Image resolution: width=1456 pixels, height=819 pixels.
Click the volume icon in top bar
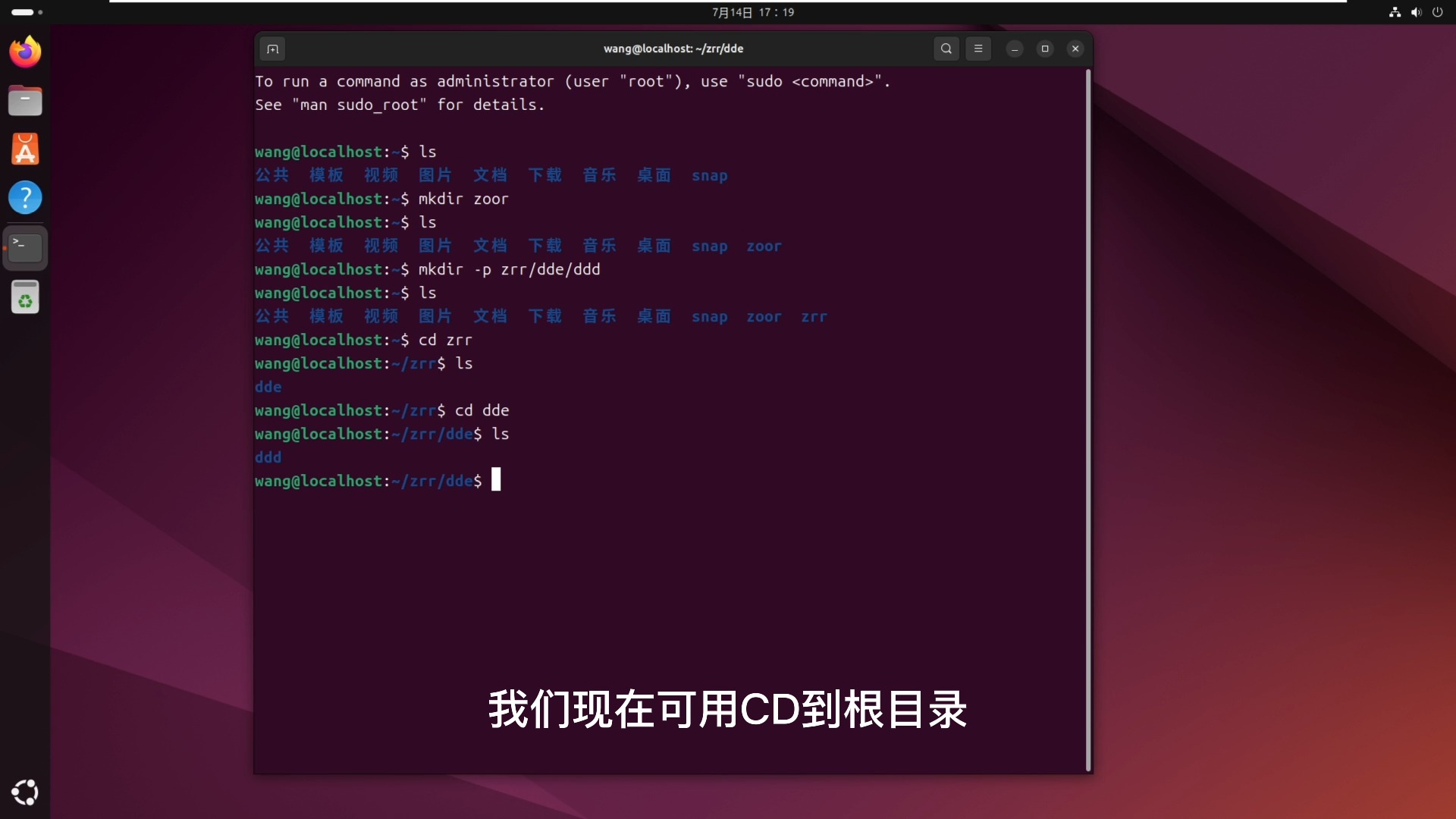(x=1416, y=12)
